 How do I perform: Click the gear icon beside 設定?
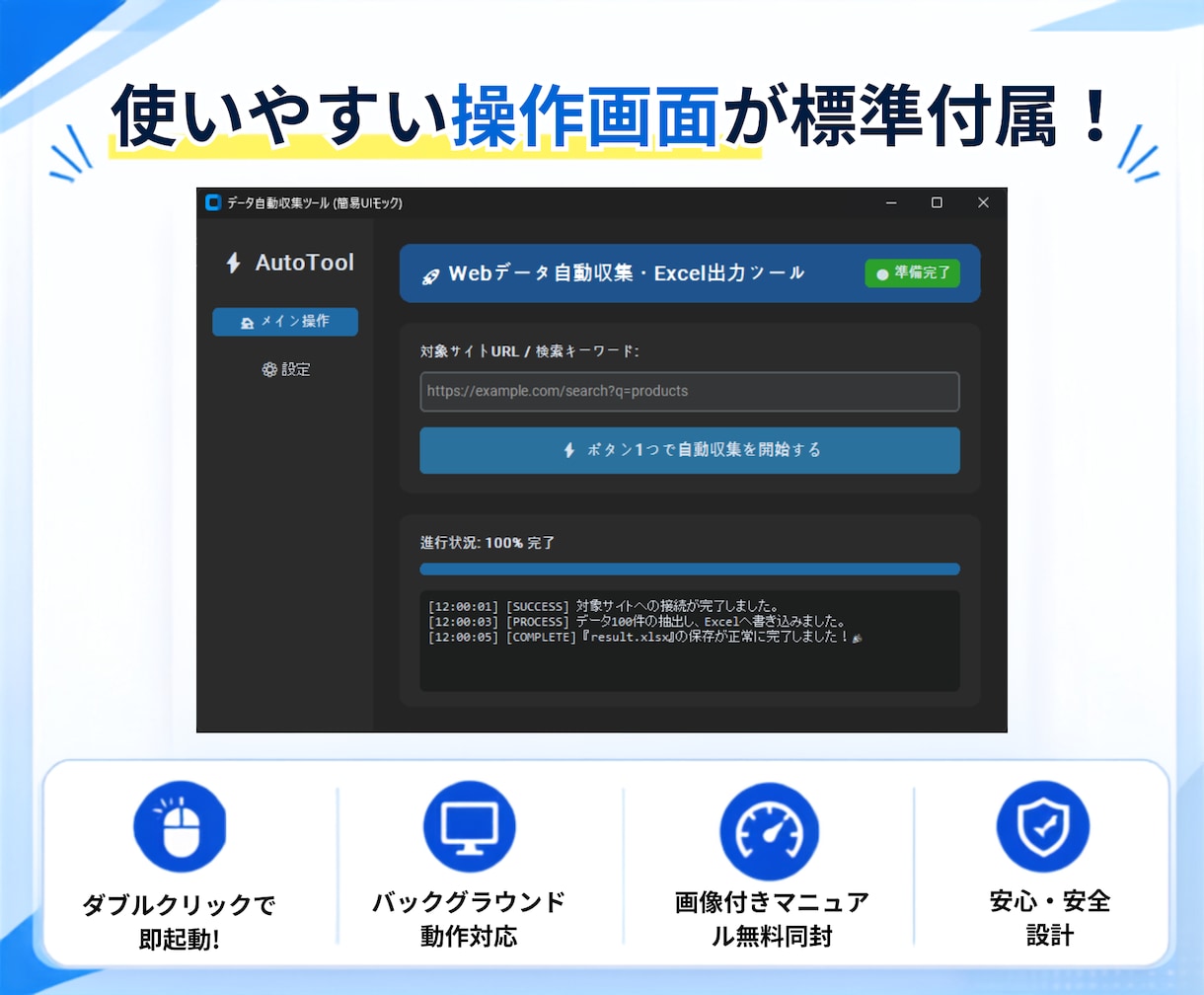(x=269, y=369)
